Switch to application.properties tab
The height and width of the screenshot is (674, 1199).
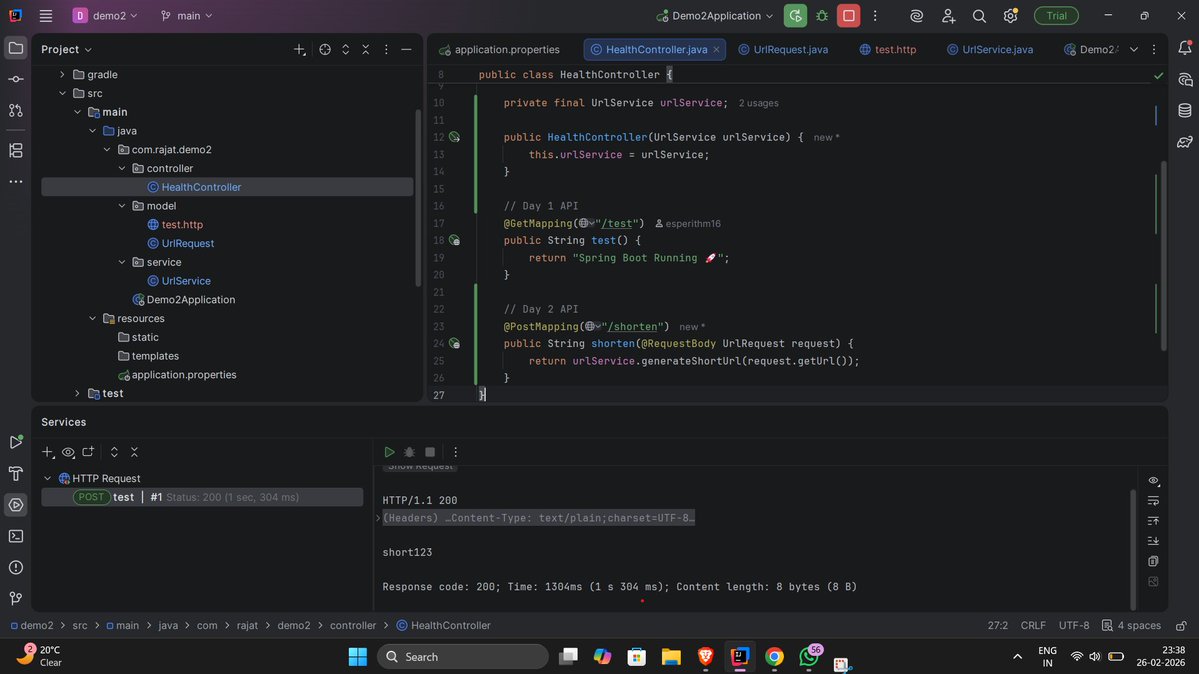[499, 49]
